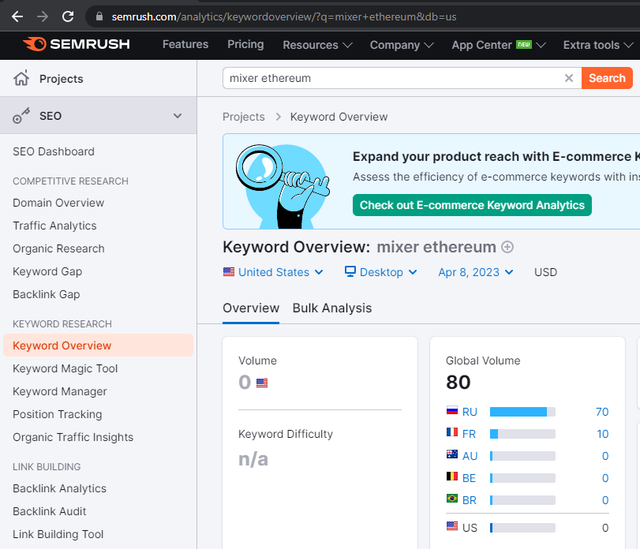Open Pricing in top navigation
The width and height of the screenshot is (640, 549).
pyautogui.click(x=245, y=44)
